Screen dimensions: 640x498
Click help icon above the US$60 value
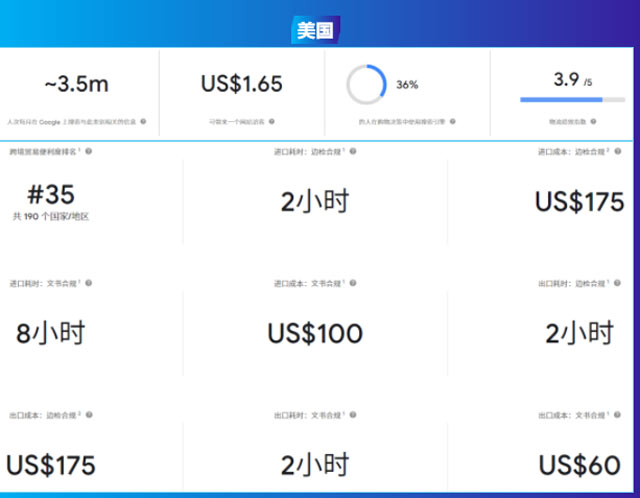(618, 415)
